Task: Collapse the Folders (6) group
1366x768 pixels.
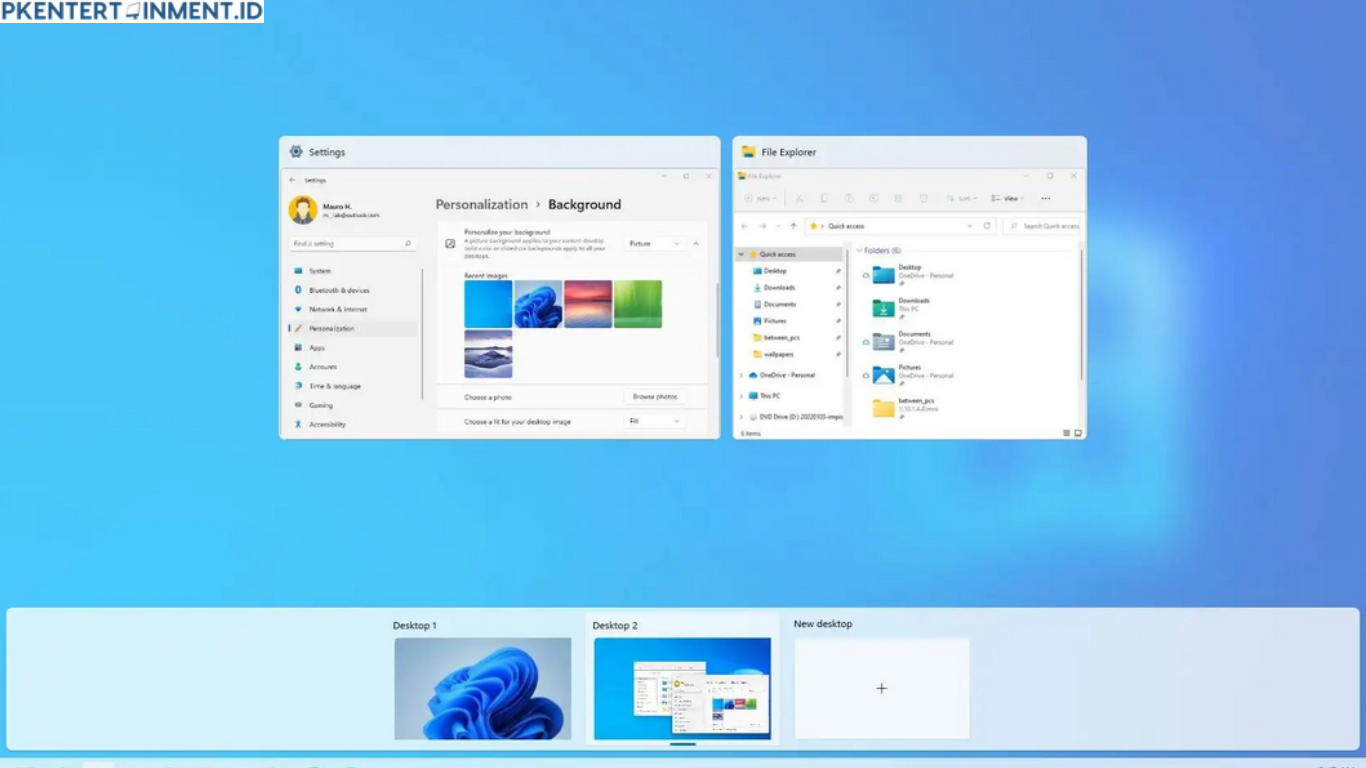Action: coord(858,250)
